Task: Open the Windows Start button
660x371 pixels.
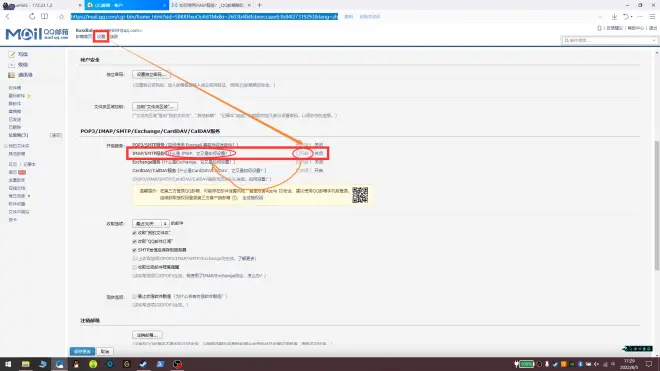Action: pos(8,364)
